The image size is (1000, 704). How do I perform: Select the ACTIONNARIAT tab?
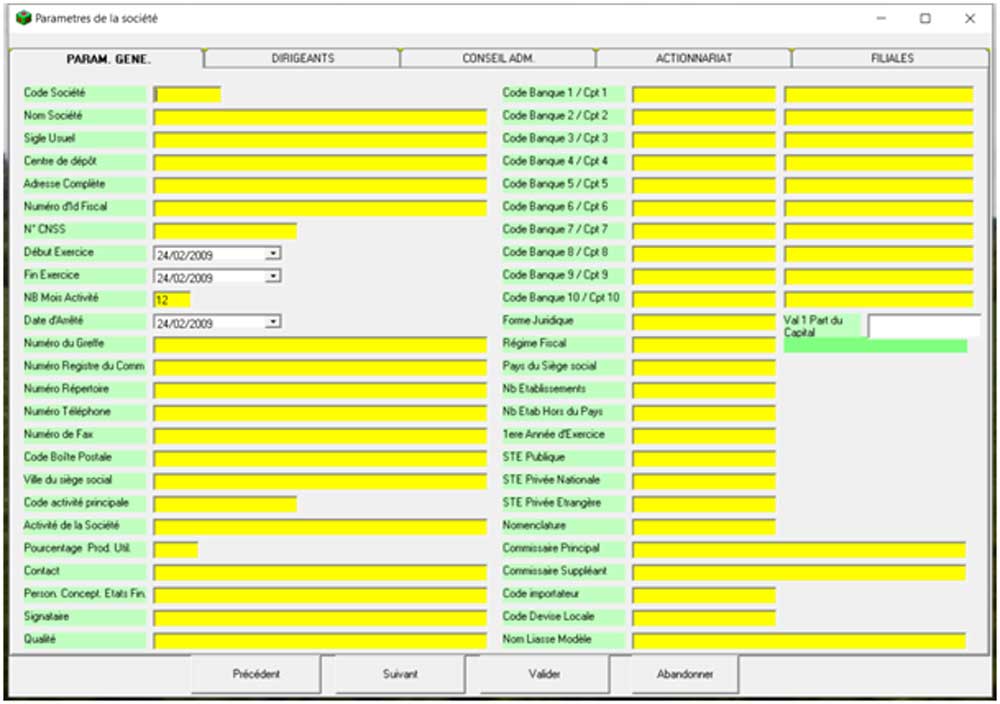click(694, 59)
